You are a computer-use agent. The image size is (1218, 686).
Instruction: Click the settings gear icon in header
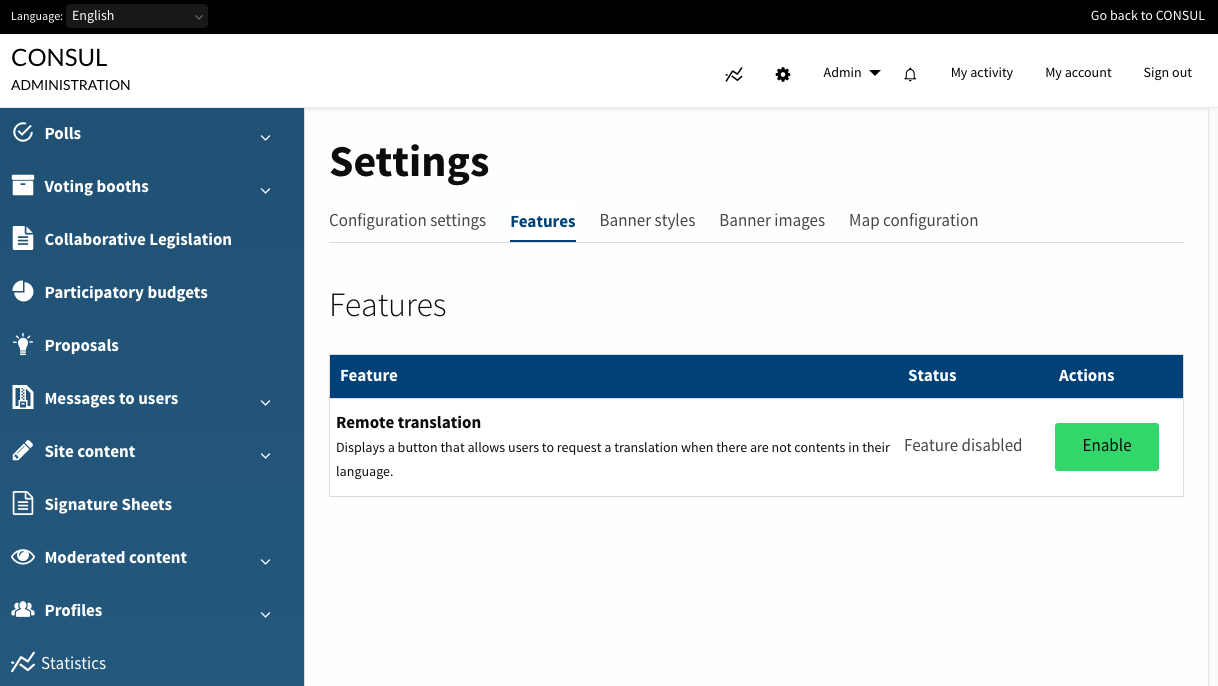[x=783, y=73]
